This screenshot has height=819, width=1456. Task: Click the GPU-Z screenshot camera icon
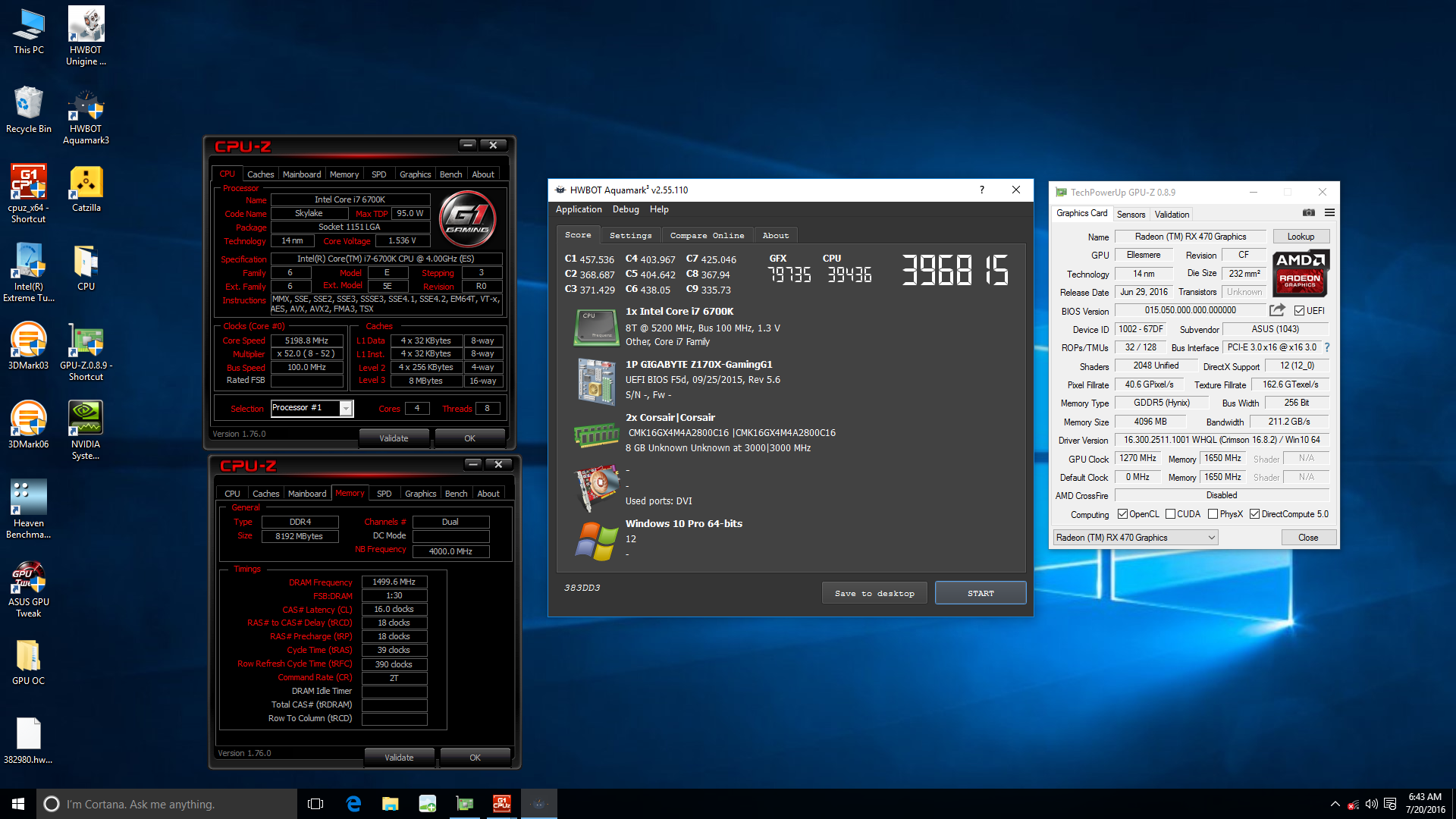[1308, 213]
